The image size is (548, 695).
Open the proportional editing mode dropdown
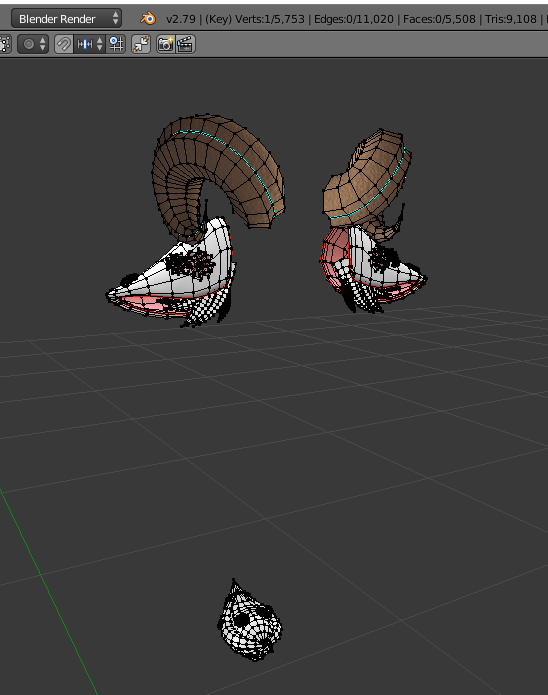coord(33,44)
